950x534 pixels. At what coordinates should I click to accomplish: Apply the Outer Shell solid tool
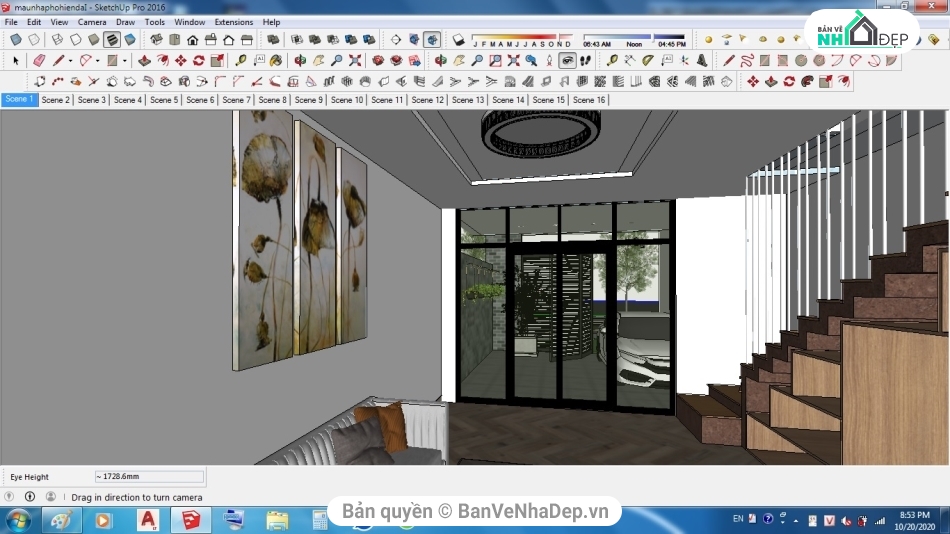tap(273, 40)
